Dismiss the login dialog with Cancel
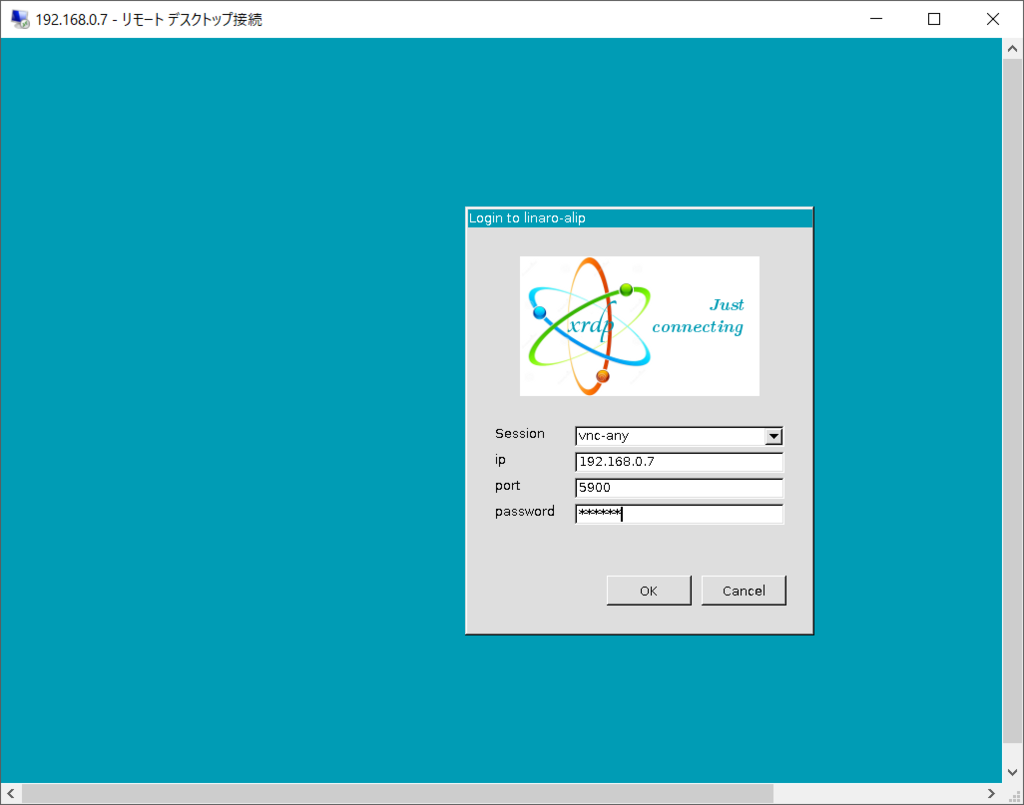 (x=743, y=591)
